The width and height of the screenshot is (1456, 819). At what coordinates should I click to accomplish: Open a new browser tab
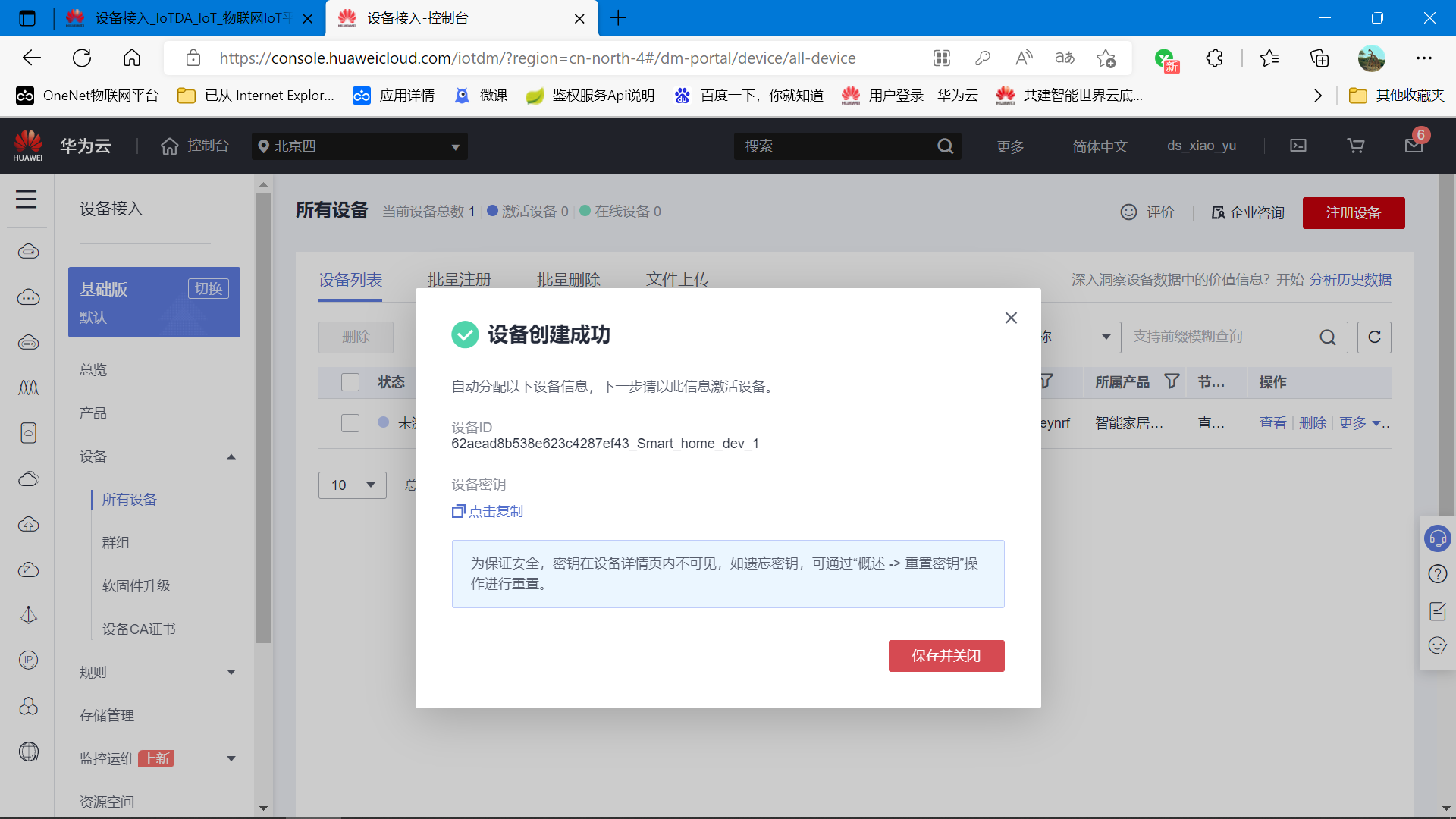point(618,18)
